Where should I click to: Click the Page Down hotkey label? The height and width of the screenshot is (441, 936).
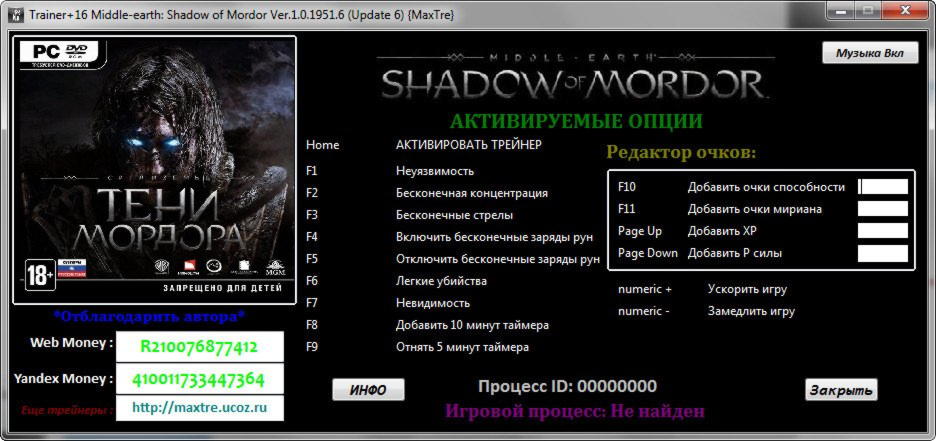coord(648,253)
